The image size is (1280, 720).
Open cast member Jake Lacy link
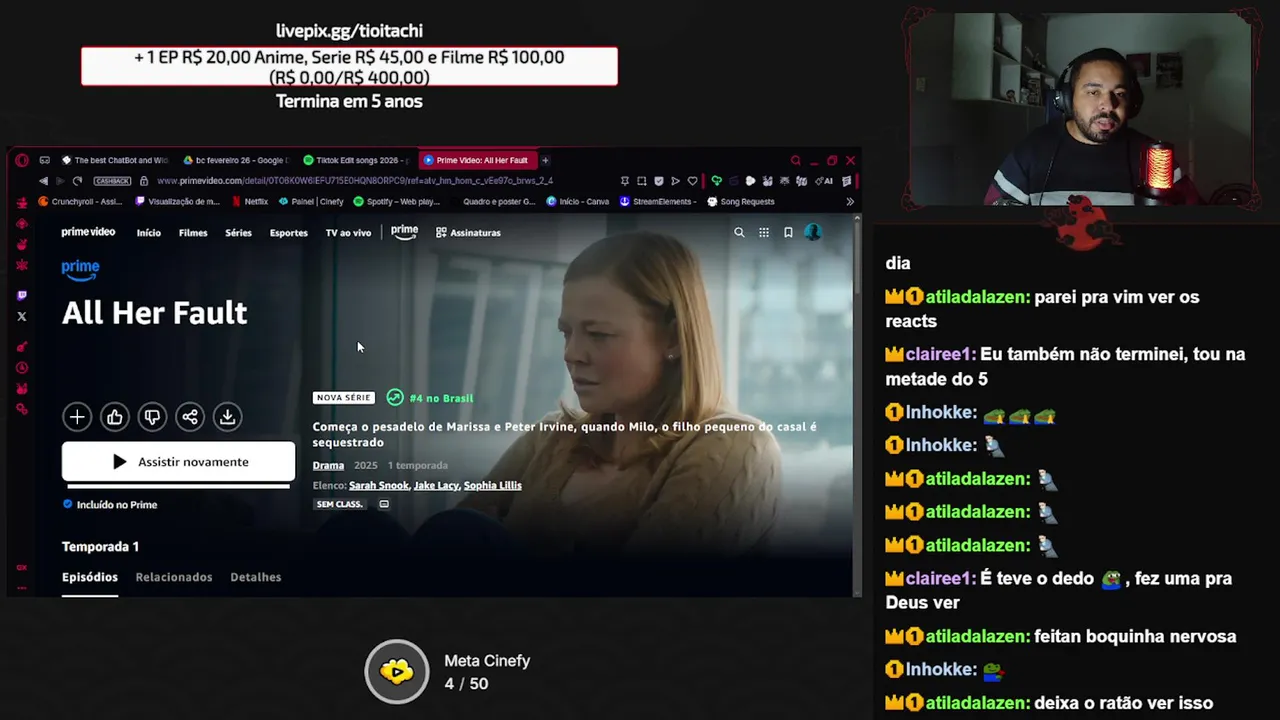click(x=436, y=486)
